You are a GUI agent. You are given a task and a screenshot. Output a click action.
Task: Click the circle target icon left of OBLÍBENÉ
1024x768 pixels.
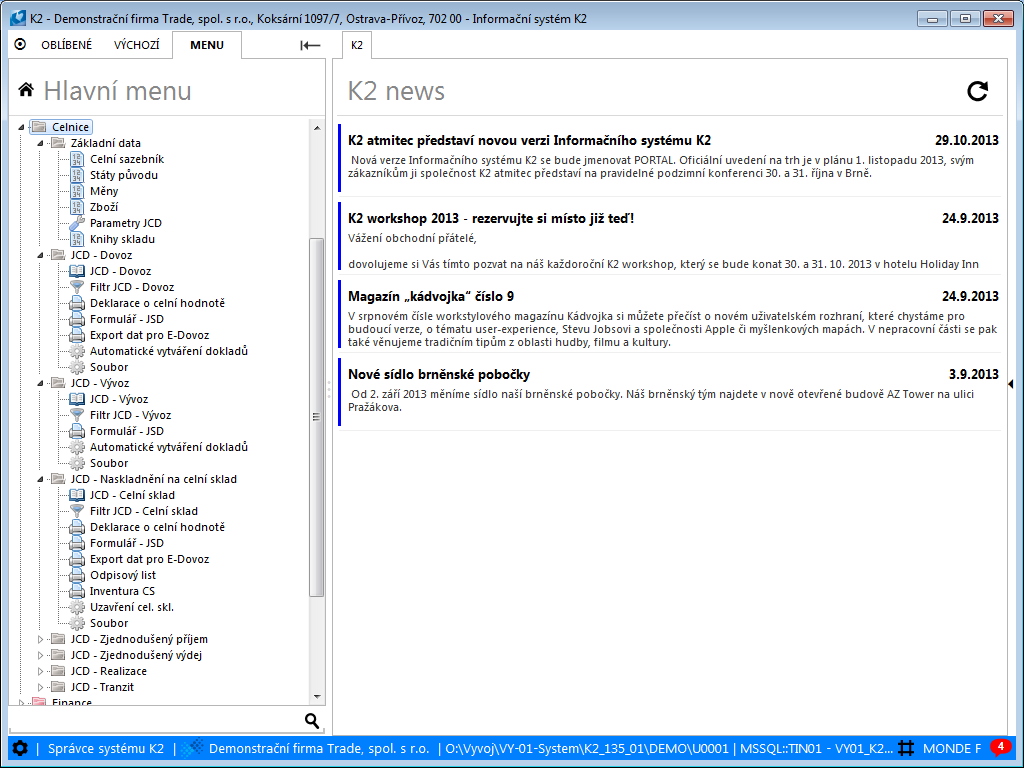coord(20,44)
